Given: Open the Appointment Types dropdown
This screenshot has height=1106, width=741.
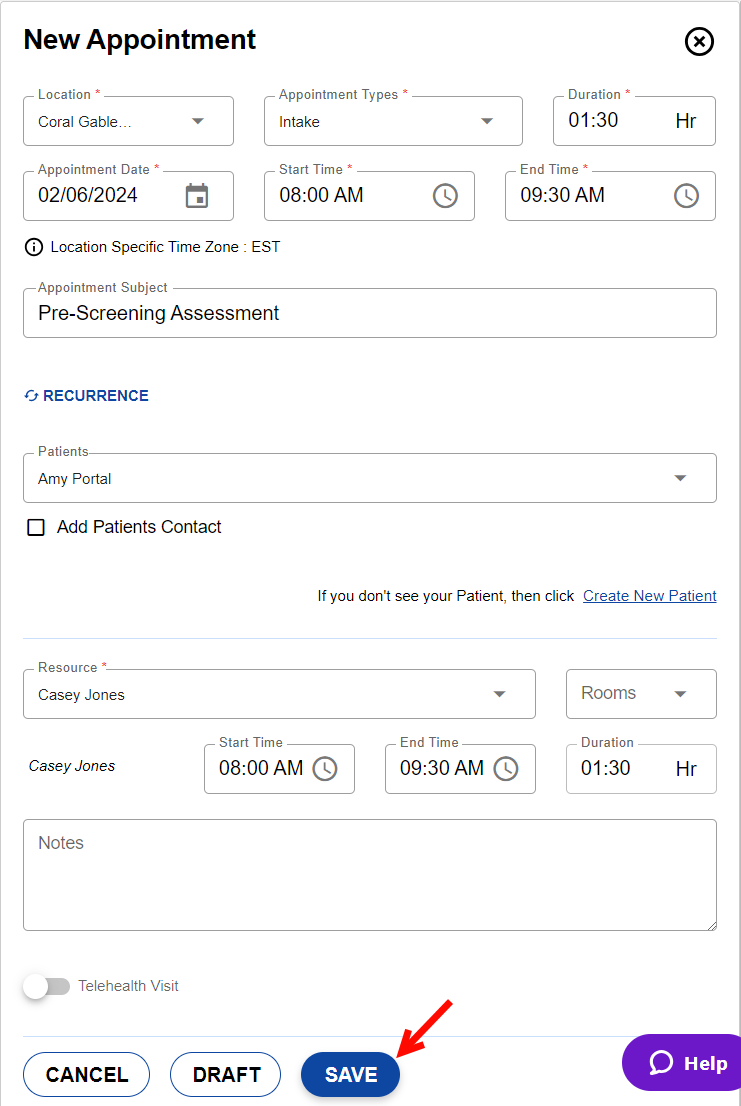Looking at the screenshot, I should (487, 122).
